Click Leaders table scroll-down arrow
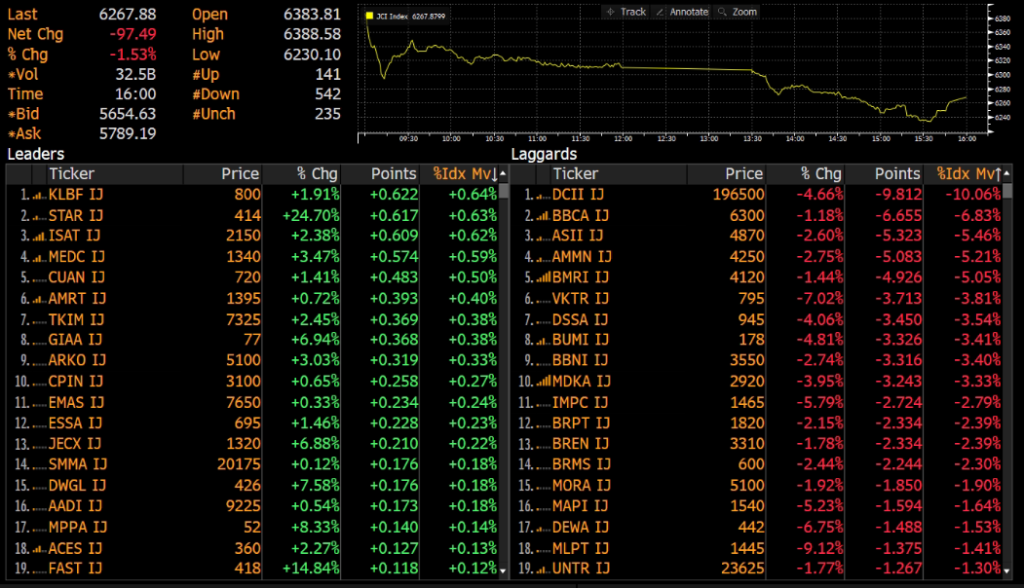Image resolution: width=1024 pixels, height=588 pixels. [504, 570]
